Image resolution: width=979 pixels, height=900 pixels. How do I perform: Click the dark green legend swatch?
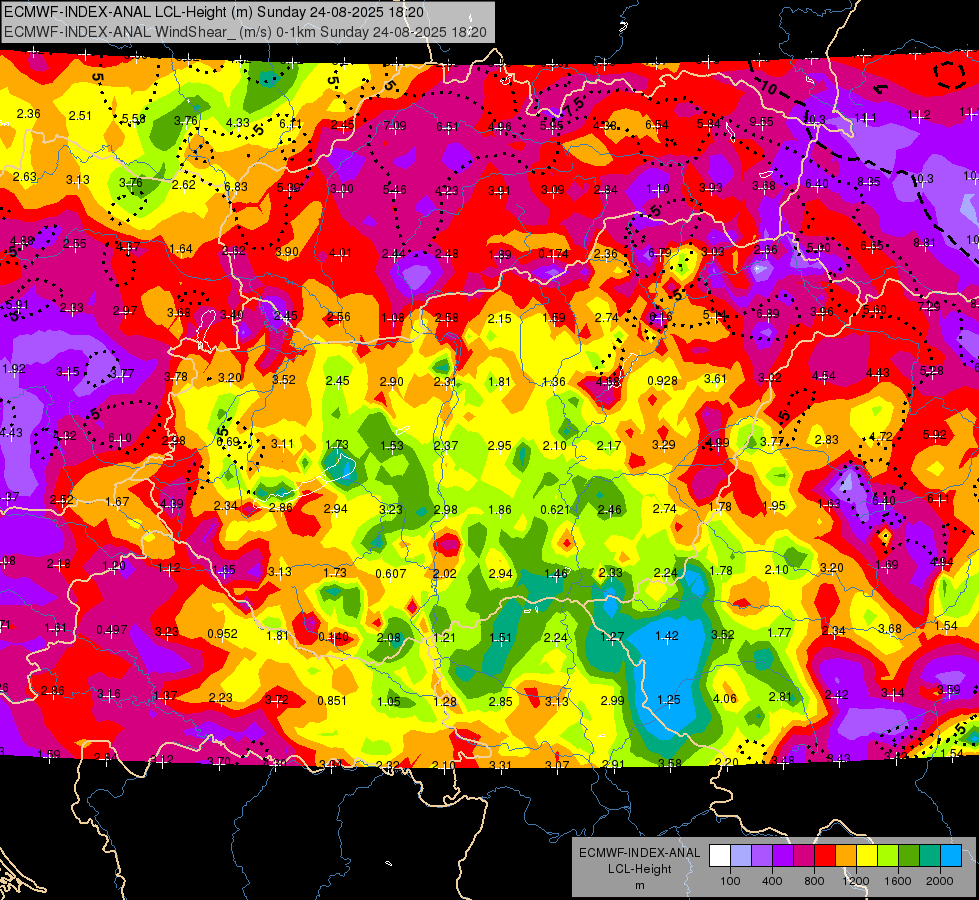coord(909,855)
